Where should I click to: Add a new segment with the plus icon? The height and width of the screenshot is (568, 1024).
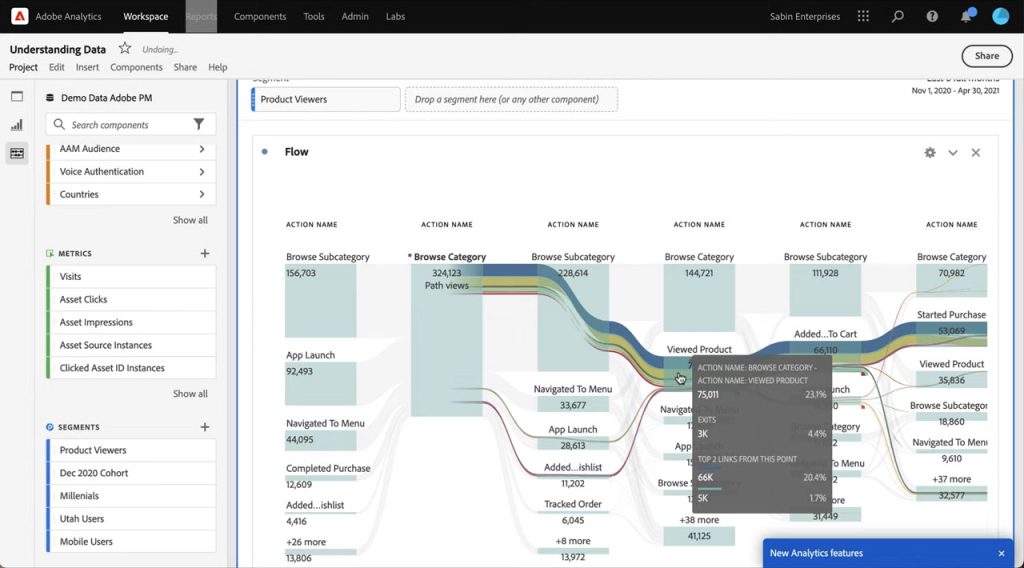(204, 427)
